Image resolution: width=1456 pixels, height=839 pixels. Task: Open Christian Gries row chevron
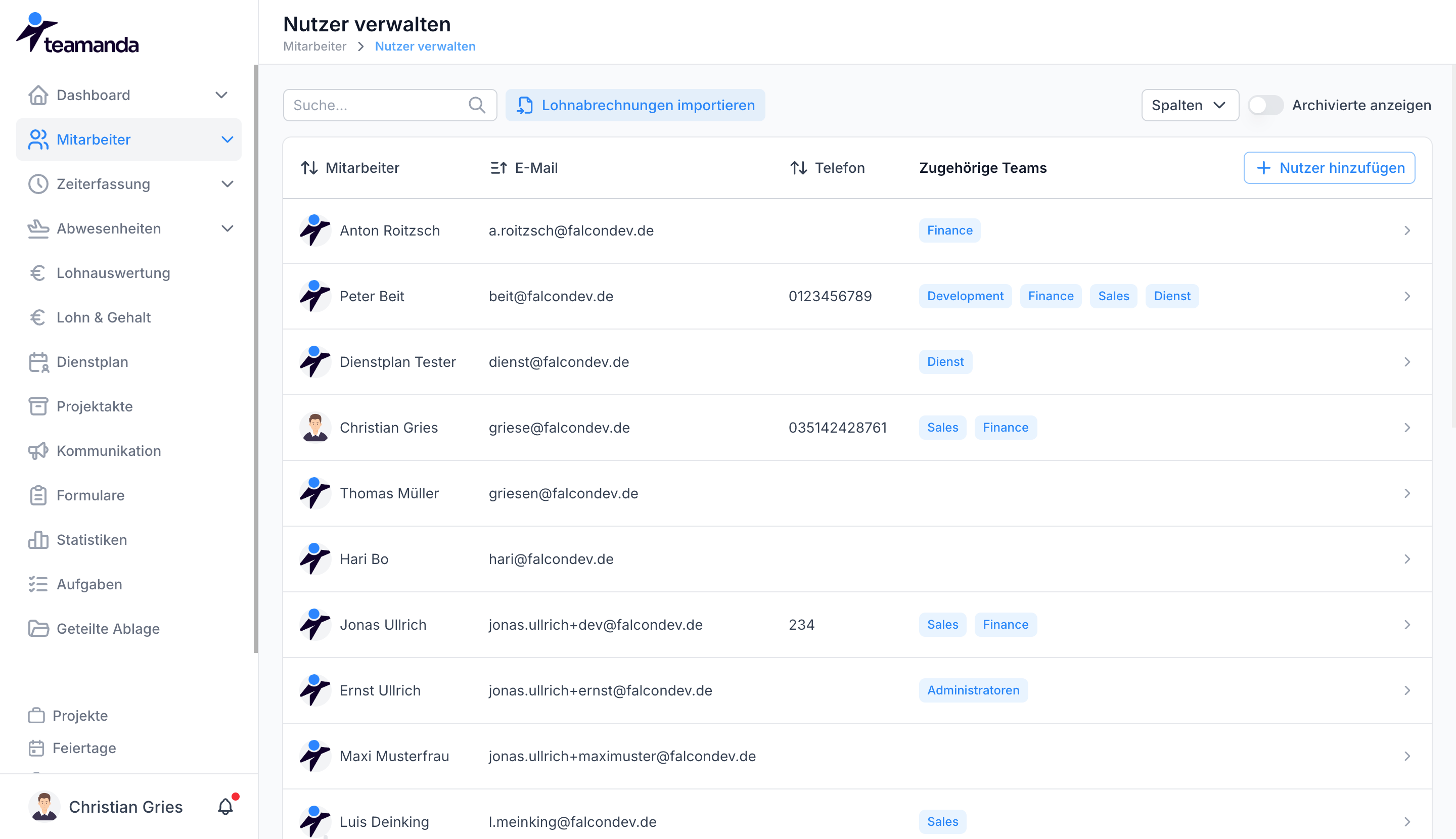pos(1407,428)
